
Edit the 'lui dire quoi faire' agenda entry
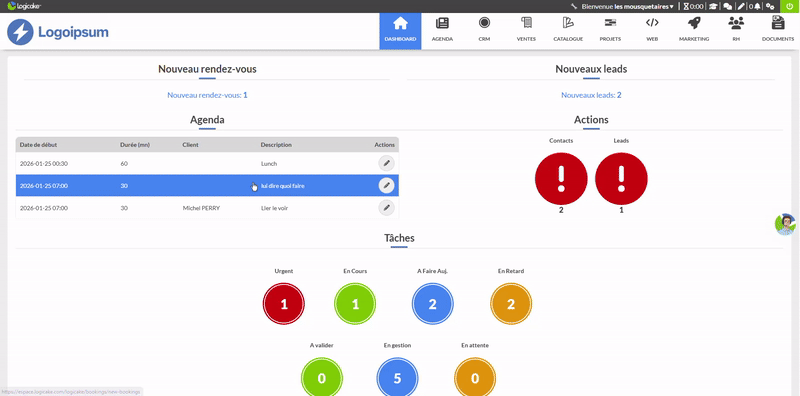(x=386, y=185)
